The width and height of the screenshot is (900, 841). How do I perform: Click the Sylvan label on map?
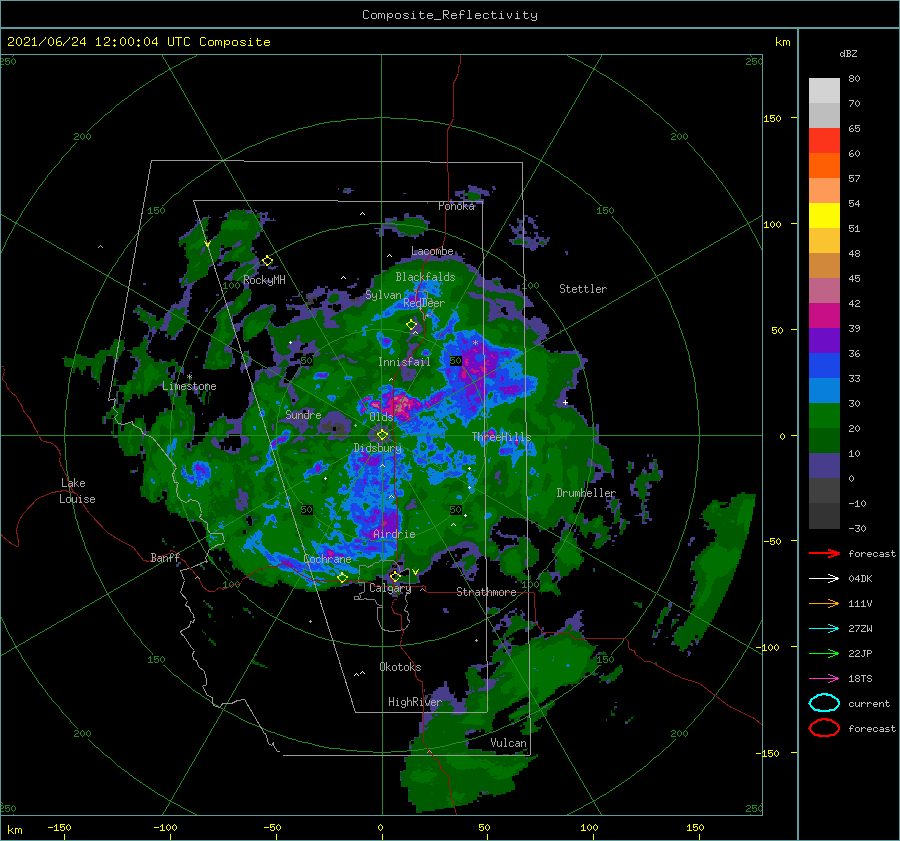pyautogui.click(x=383, y=295)
